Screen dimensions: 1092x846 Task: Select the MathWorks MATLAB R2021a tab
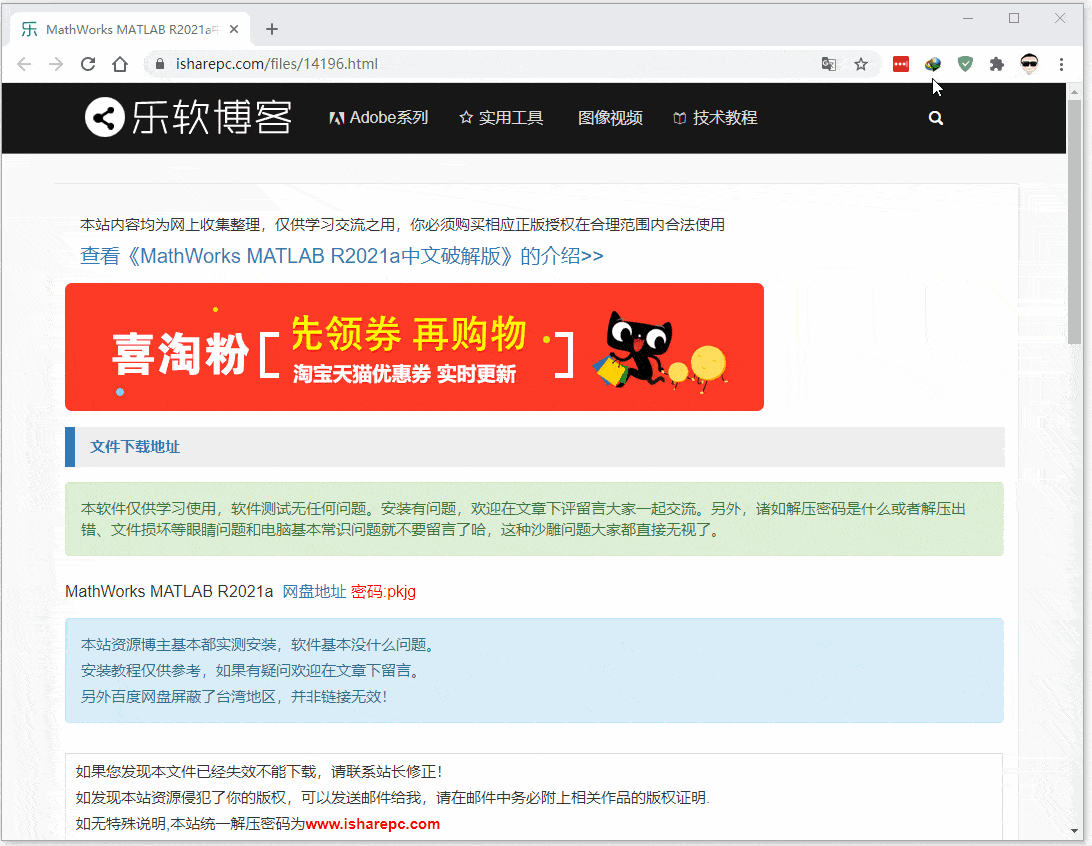tap(130, 29)
